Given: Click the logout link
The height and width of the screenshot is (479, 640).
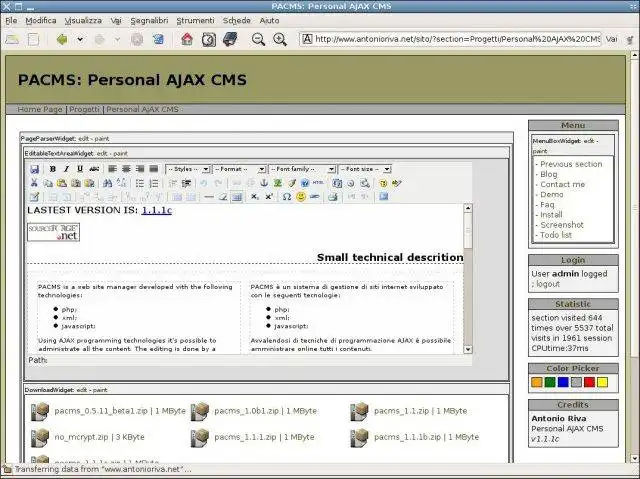Looking at the screenshot, I should [x=548, y=284].
